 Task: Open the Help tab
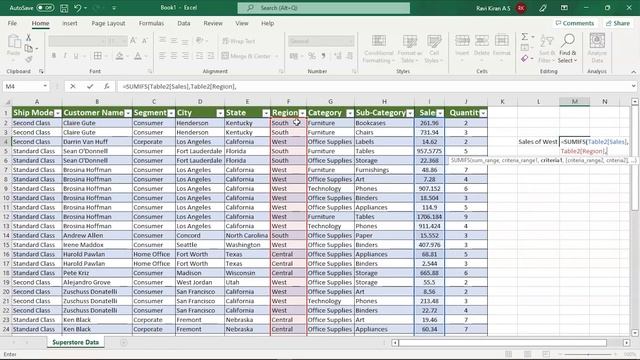pos(267,23)
